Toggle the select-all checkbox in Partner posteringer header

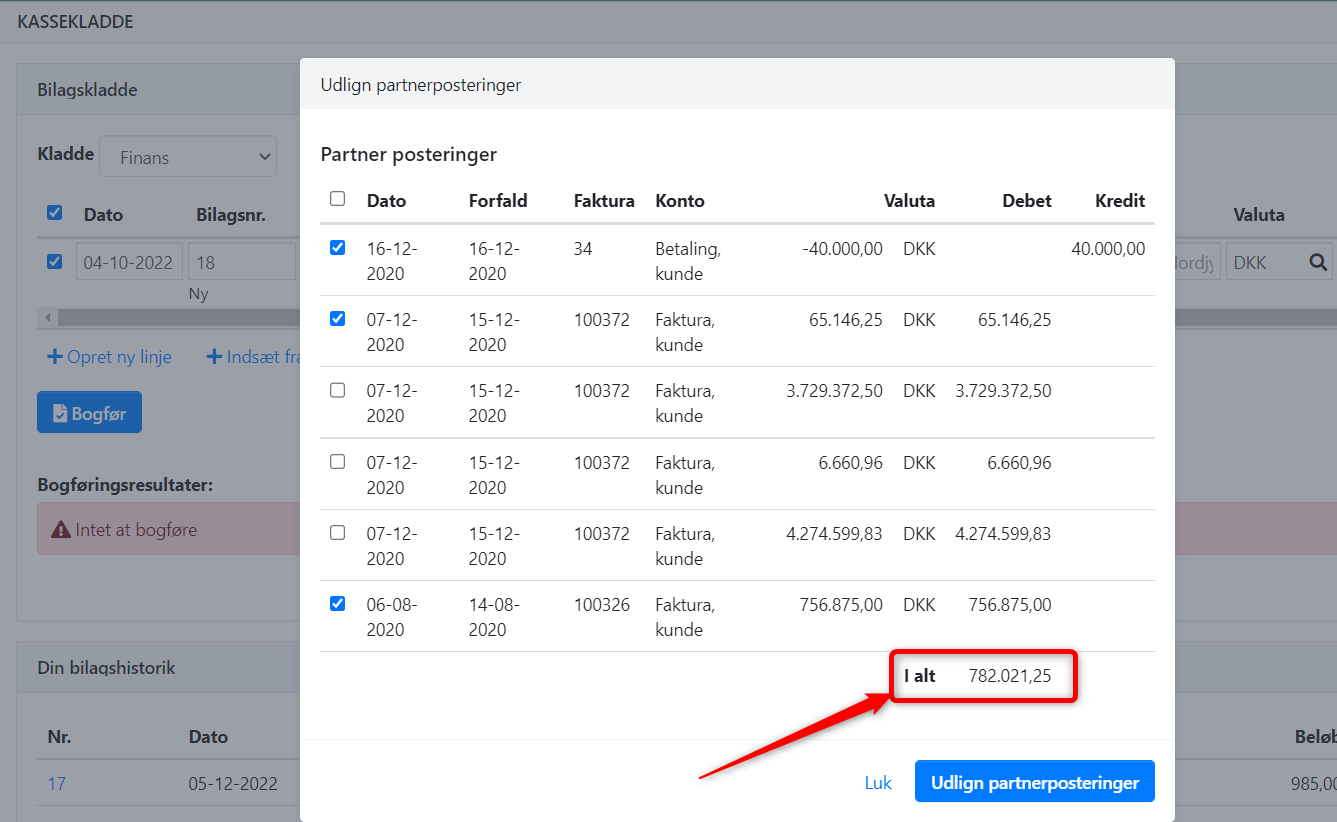coord(338,199)
